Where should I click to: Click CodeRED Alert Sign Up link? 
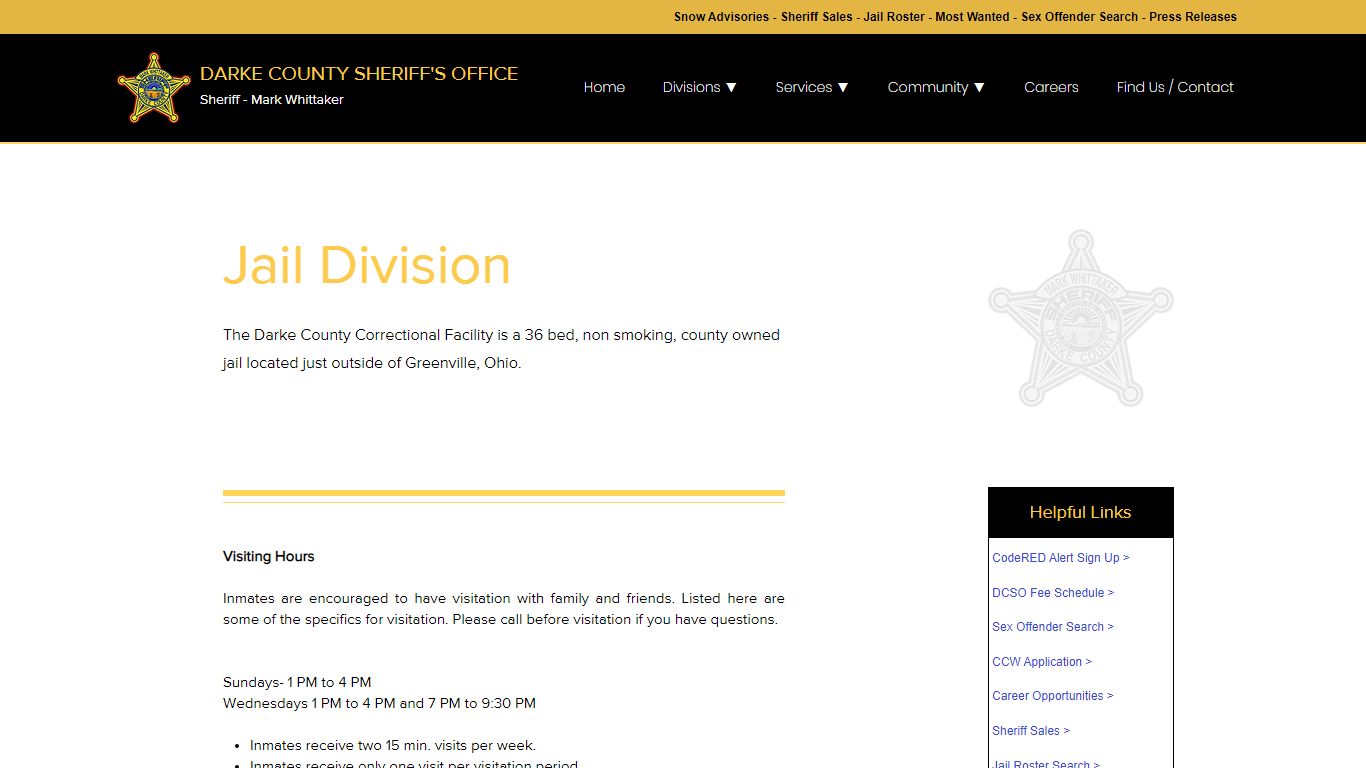(1060, 558)
